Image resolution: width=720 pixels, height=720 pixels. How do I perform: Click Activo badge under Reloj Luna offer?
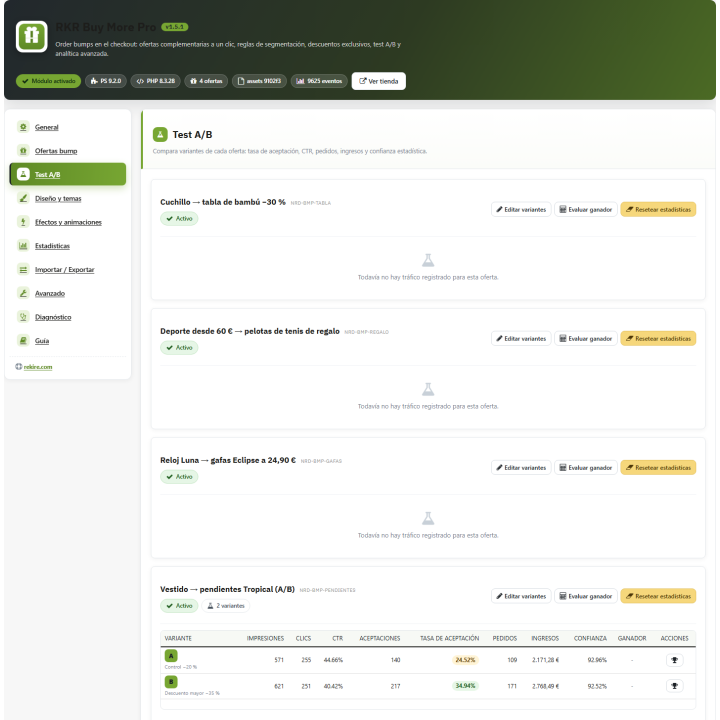tap(179, 477)
